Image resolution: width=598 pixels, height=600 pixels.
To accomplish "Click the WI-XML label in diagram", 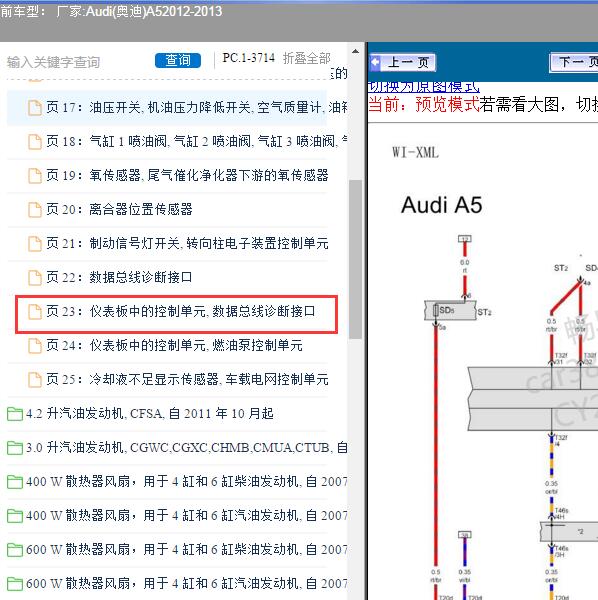I will tap(415, 153).
